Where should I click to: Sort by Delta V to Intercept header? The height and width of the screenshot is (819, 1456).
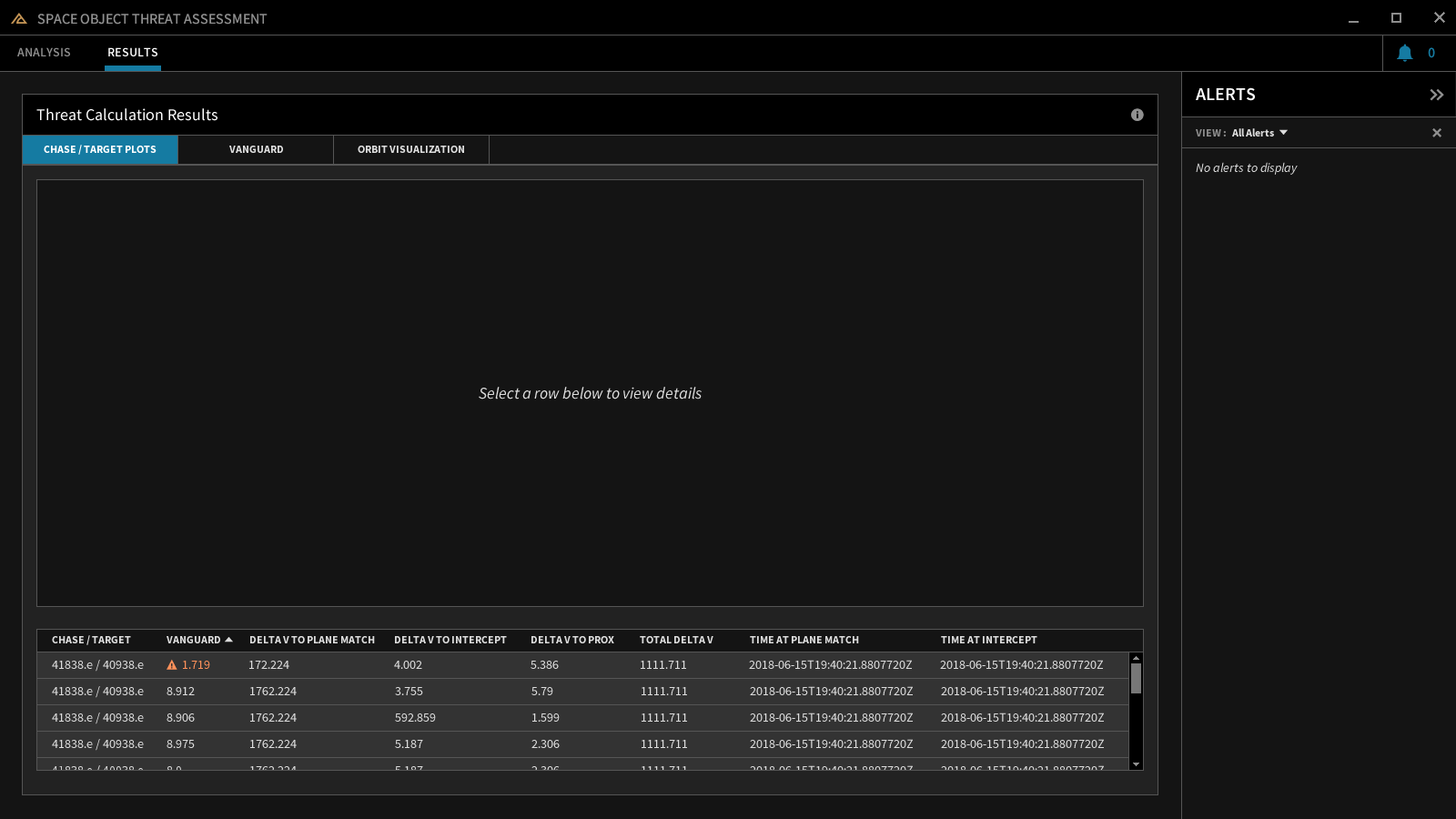point(450,640)
